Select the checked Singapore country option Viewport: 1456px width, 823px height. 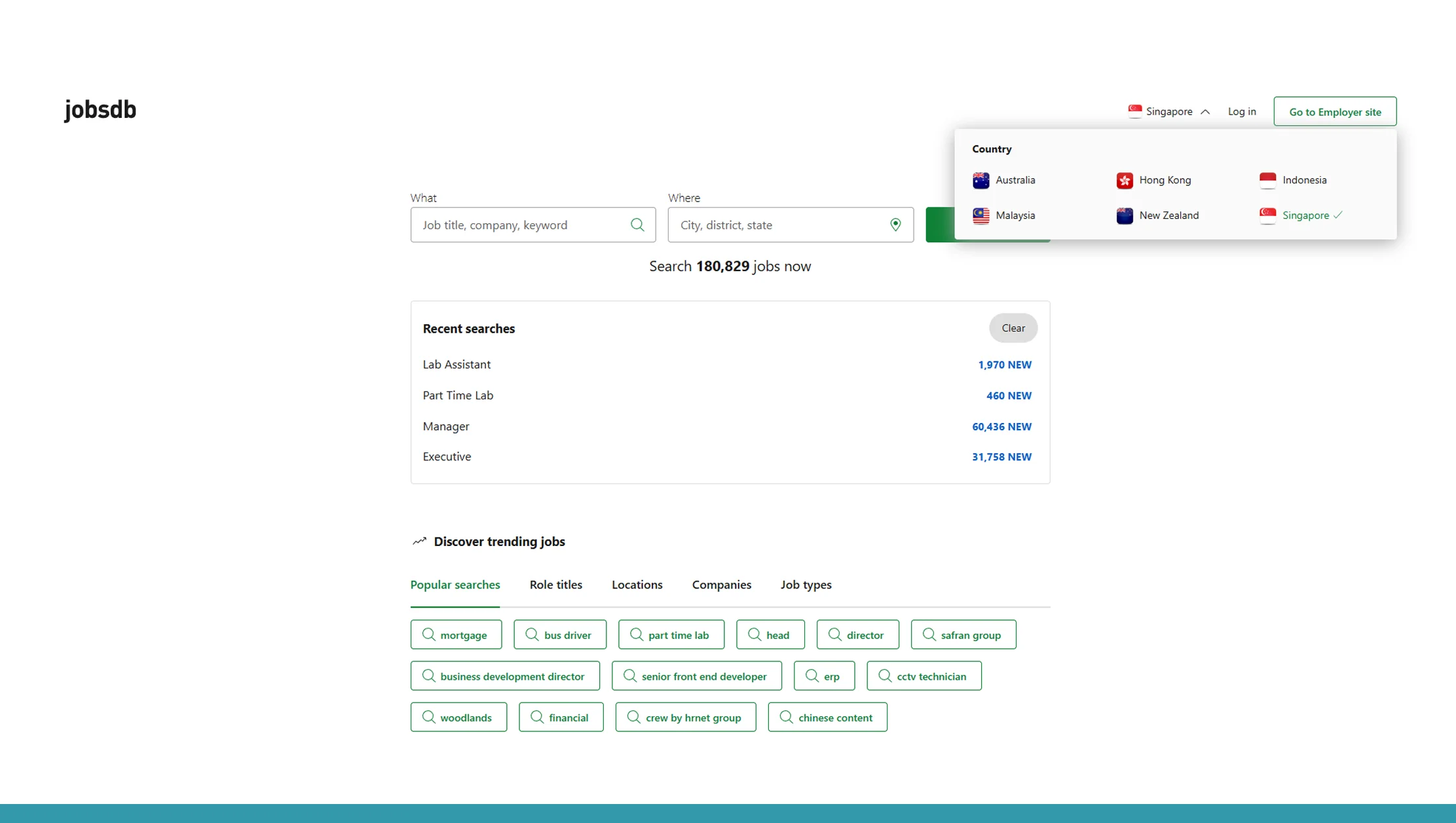(x=1305, y=215)
